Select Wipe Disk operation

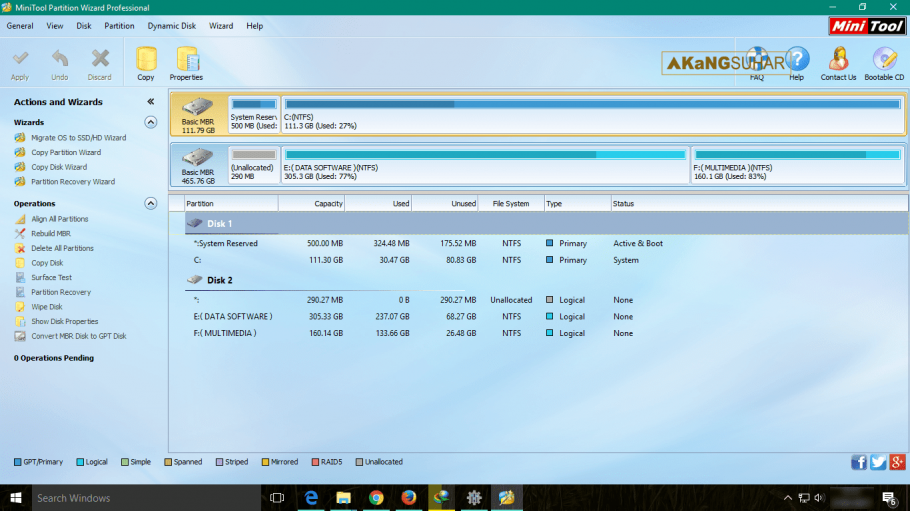coord(47,307)
